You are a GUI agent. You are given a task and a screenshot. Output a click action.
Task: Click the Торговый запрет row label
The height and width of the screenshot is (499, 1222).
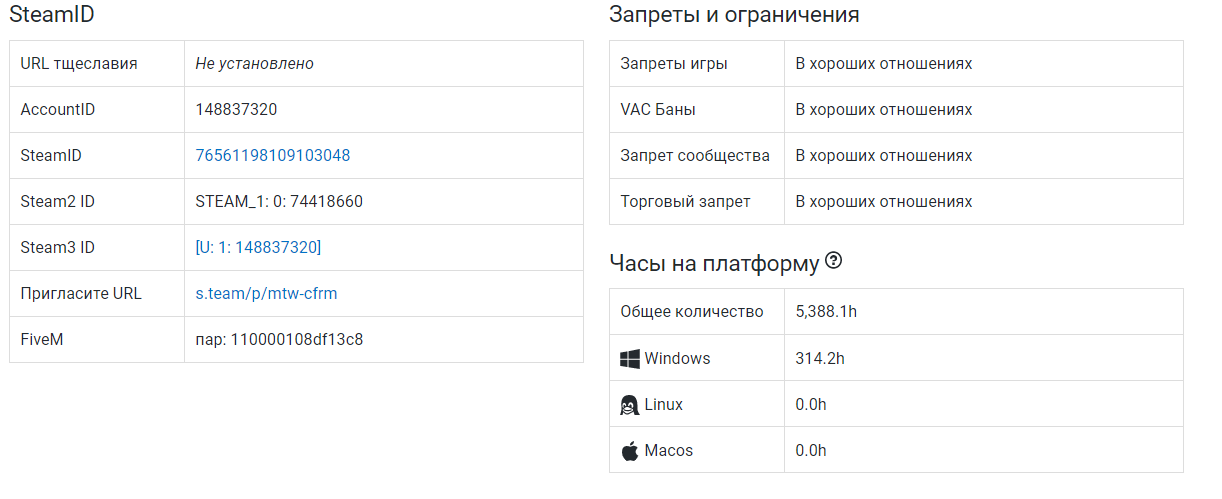click(x=685, y=202)
